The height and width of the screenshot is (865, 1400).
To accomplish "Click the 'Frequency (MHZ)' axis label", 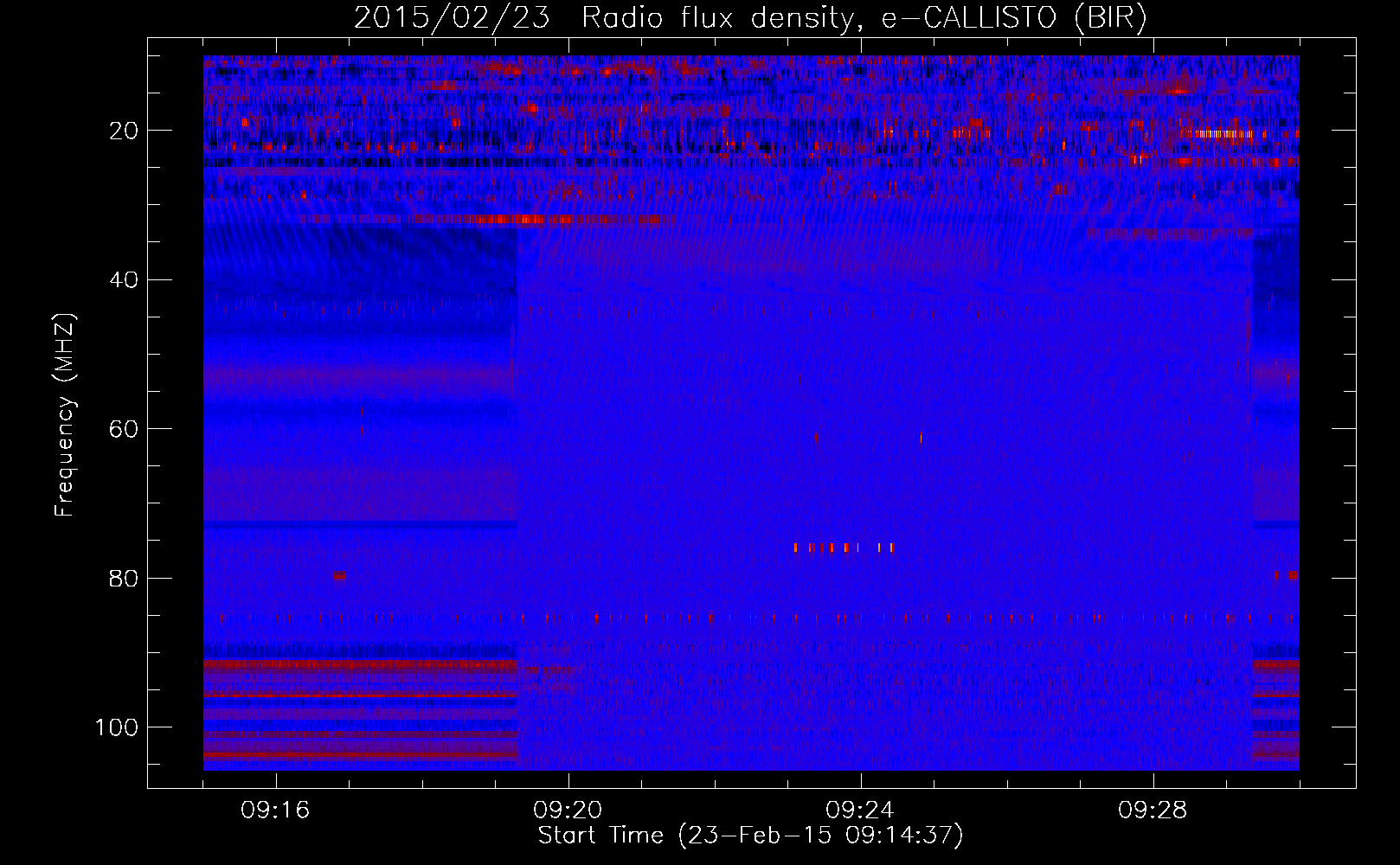I will click(x=65, y=415).
